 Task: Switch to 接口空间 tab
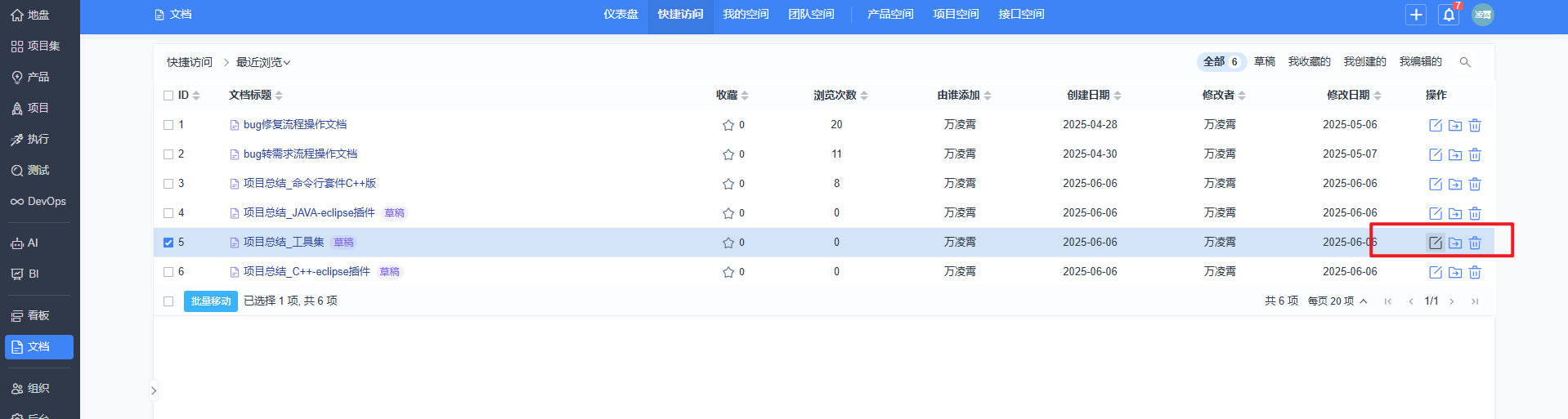pos(1021,15)
